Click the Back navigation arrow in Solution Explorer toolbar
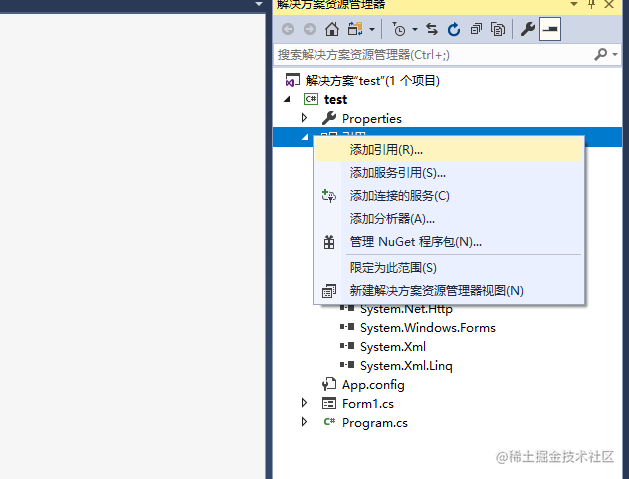This screenshot has height=479, width=629. tap(288, 29)
